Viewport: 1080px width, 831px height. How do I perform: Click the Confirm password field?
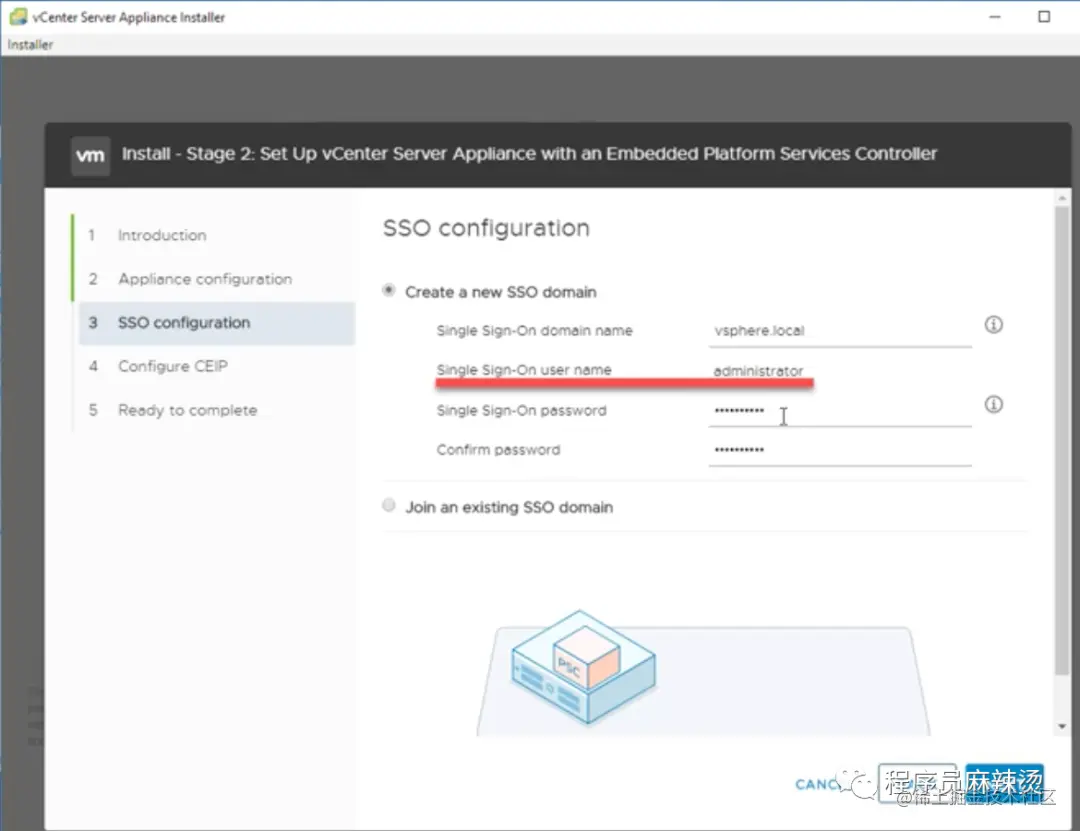[x=840, y=451]
